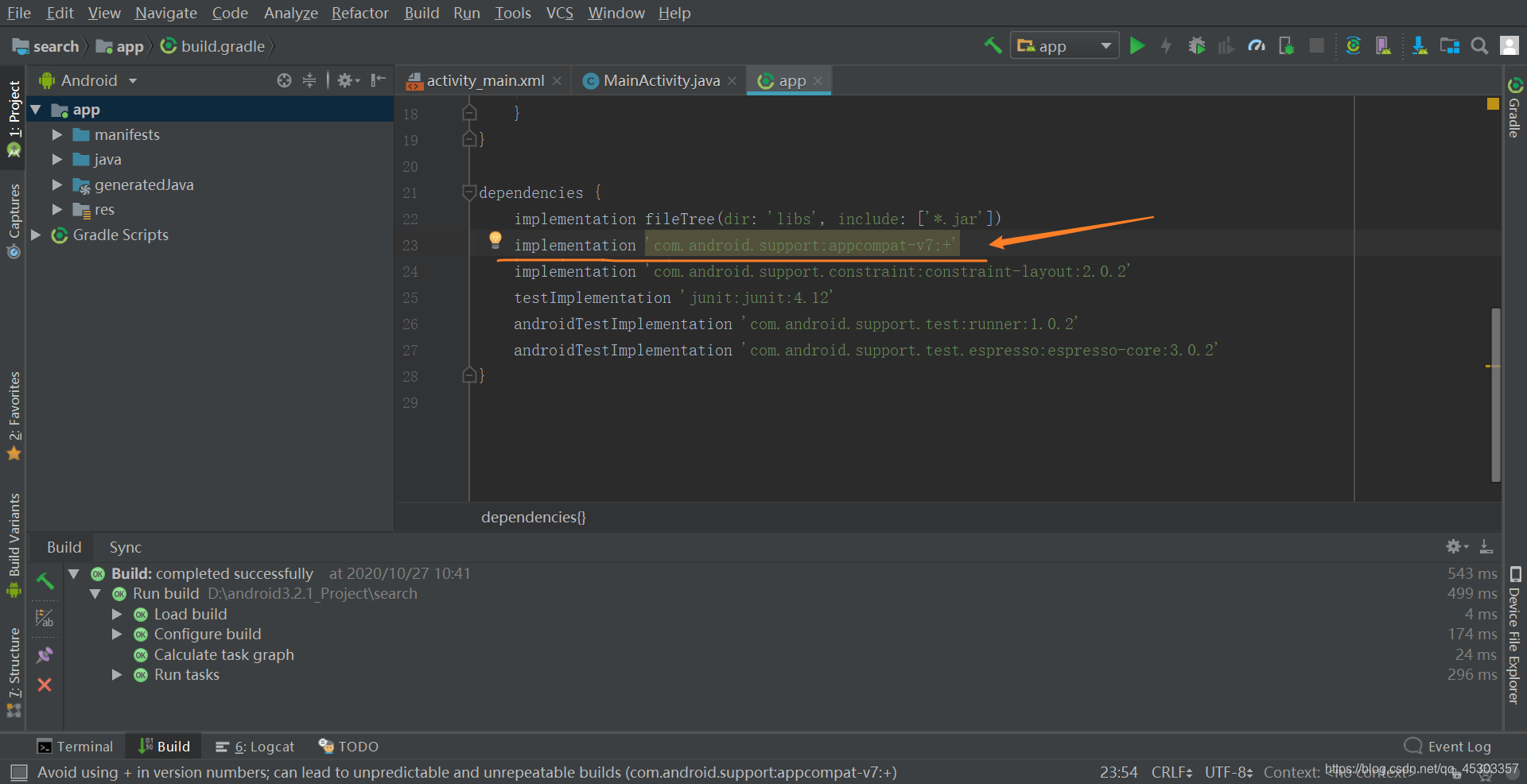Profile the app with the speedometer icon

[x=1257, y=45]
